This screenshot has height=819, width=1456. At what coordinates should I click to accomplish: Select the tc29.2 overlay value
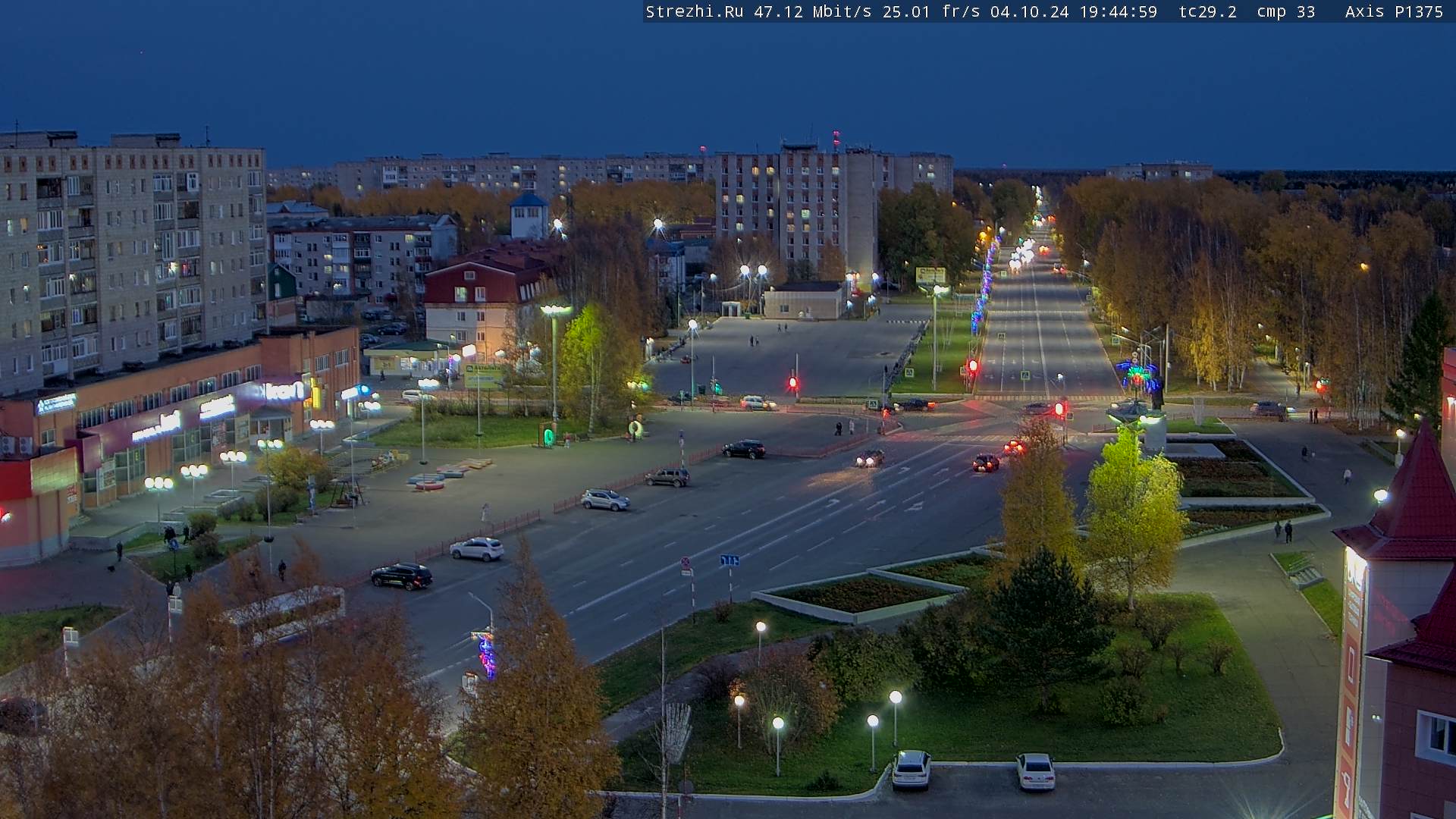(1207, 11)
